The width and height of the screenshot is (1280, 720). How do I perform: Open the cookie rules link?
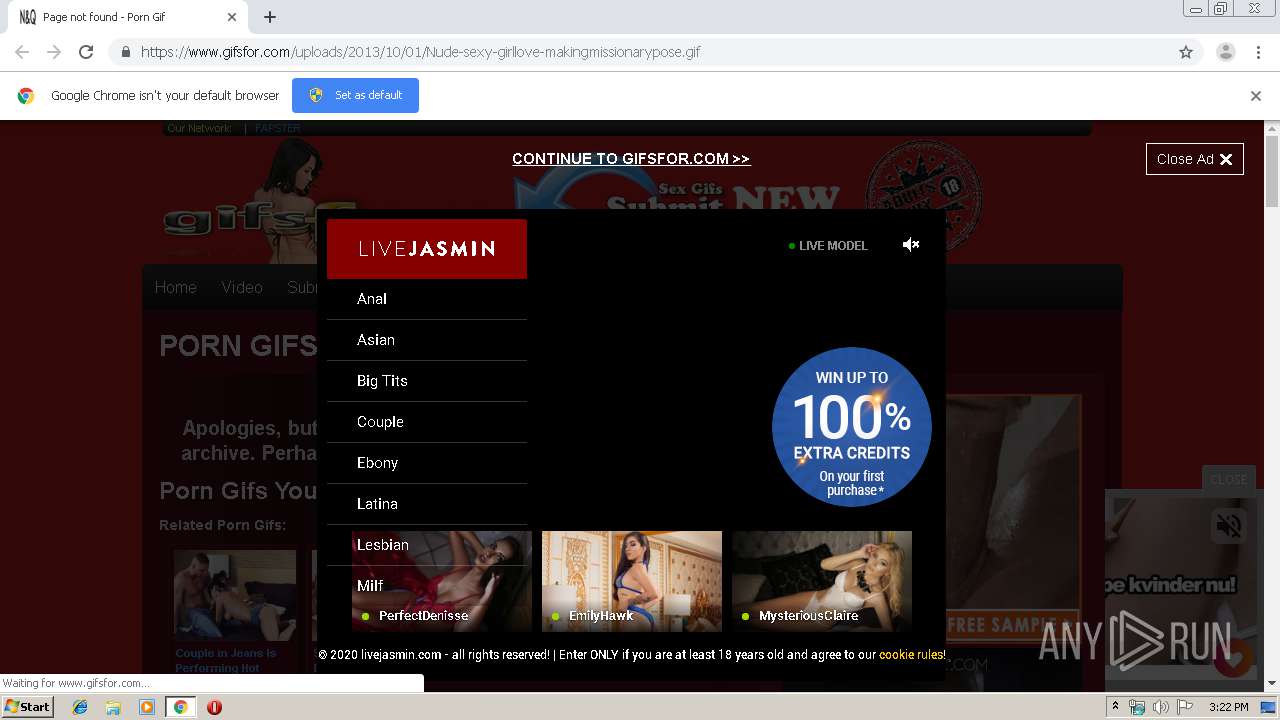[x=911, y=655]
